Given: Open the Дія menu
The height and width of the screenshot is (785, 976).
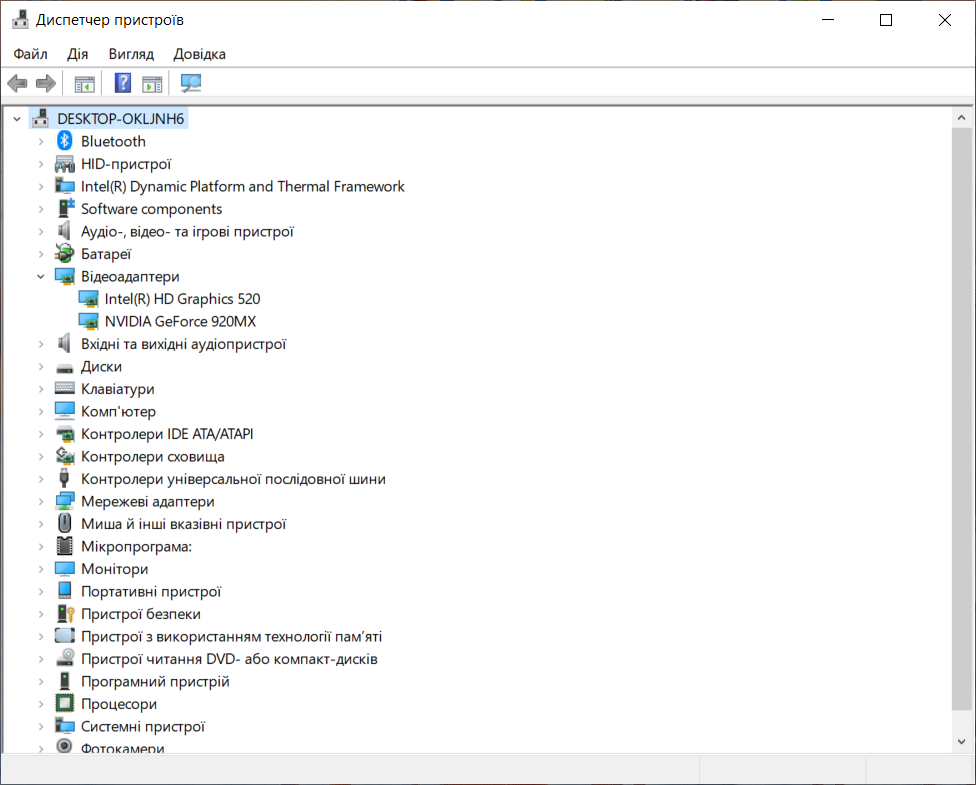Looking at the screenshot, I should click(x=78, y=54).
